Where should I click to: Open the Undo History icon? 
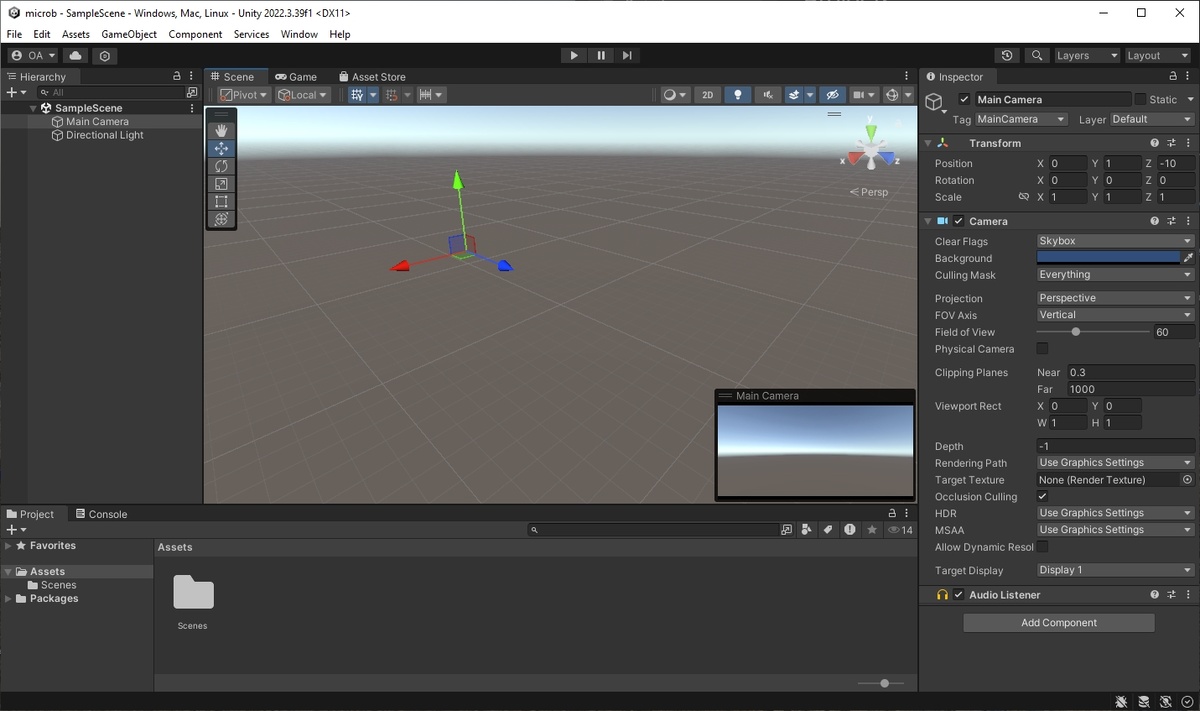point(1007,56)
